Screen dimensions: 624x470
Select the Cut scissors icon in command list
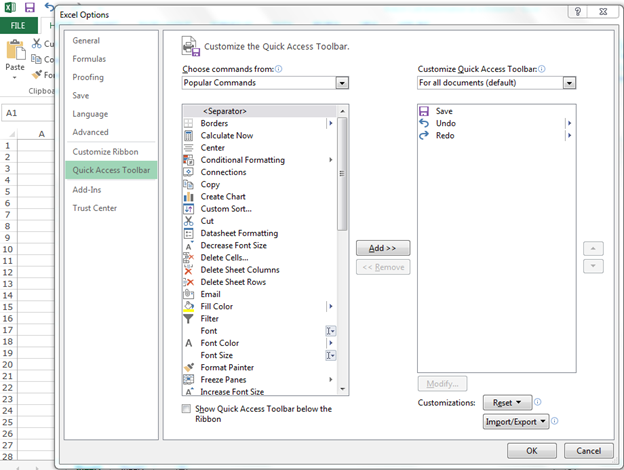[x=188, y=221]
